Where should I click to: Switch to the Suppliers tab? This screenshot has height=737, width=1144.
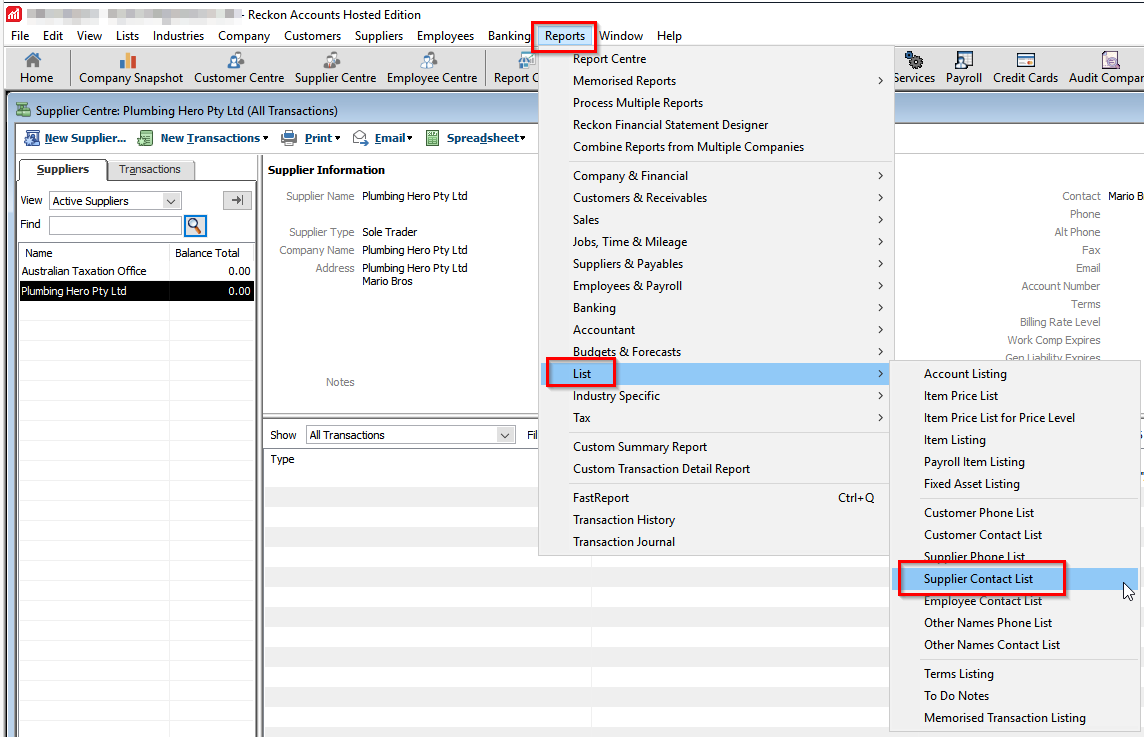[63, 169]
